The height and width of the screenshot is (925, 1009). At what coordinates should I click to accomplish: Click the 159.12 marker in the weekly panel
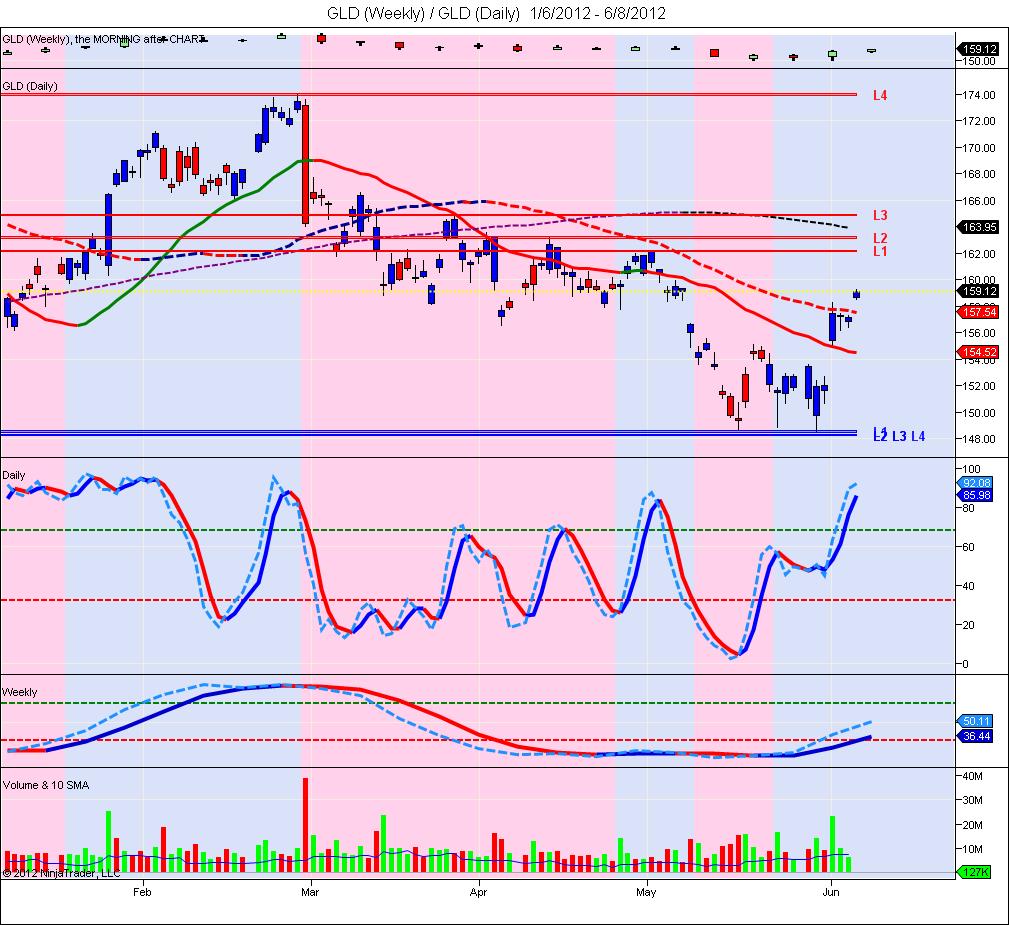pyautogui.click(x=979, y=49)
